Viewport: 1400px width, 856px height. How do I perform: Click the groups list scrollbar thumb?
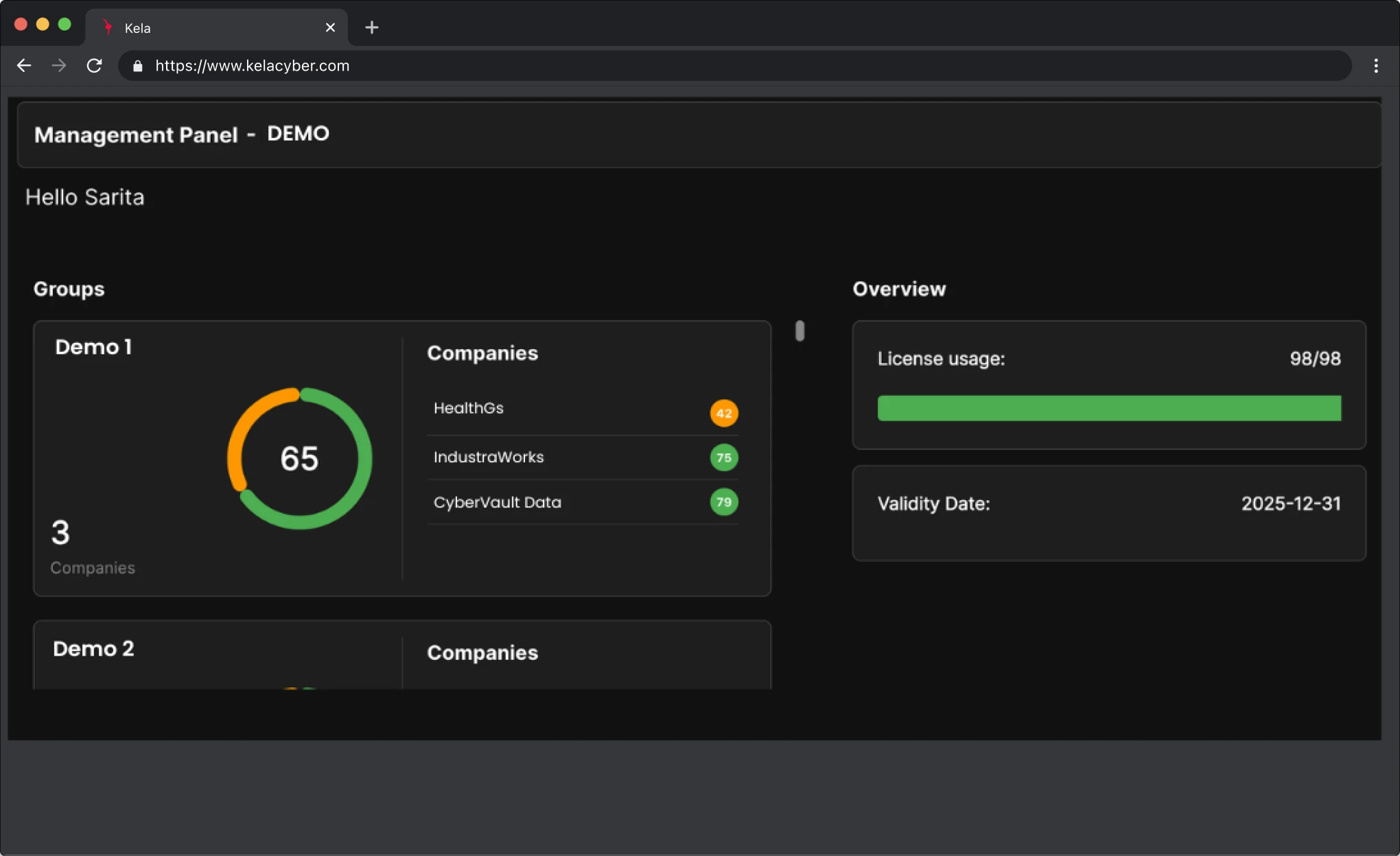click(800, 331)
